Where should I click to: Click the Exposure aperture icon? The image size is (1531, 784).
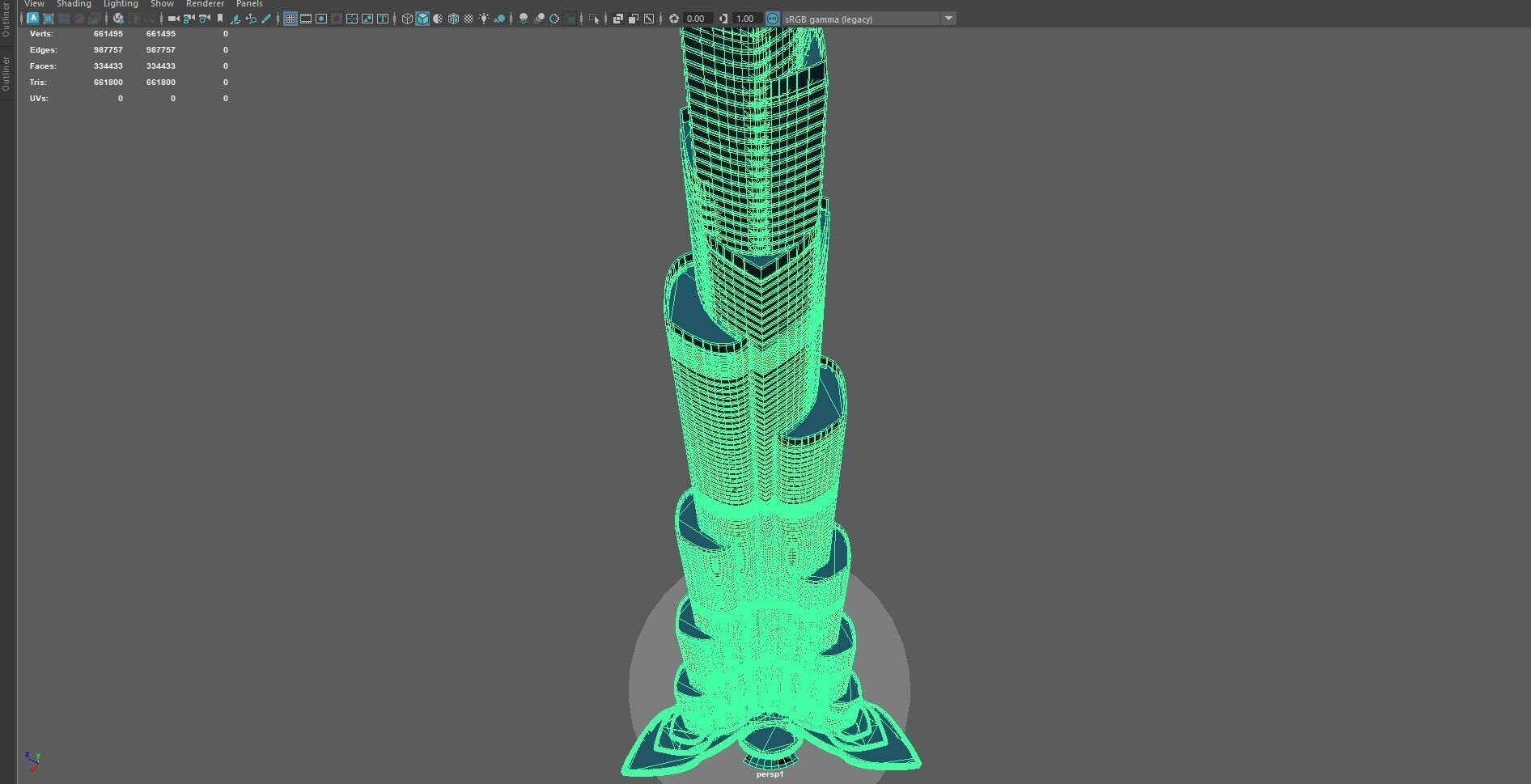tap(673, 18)
